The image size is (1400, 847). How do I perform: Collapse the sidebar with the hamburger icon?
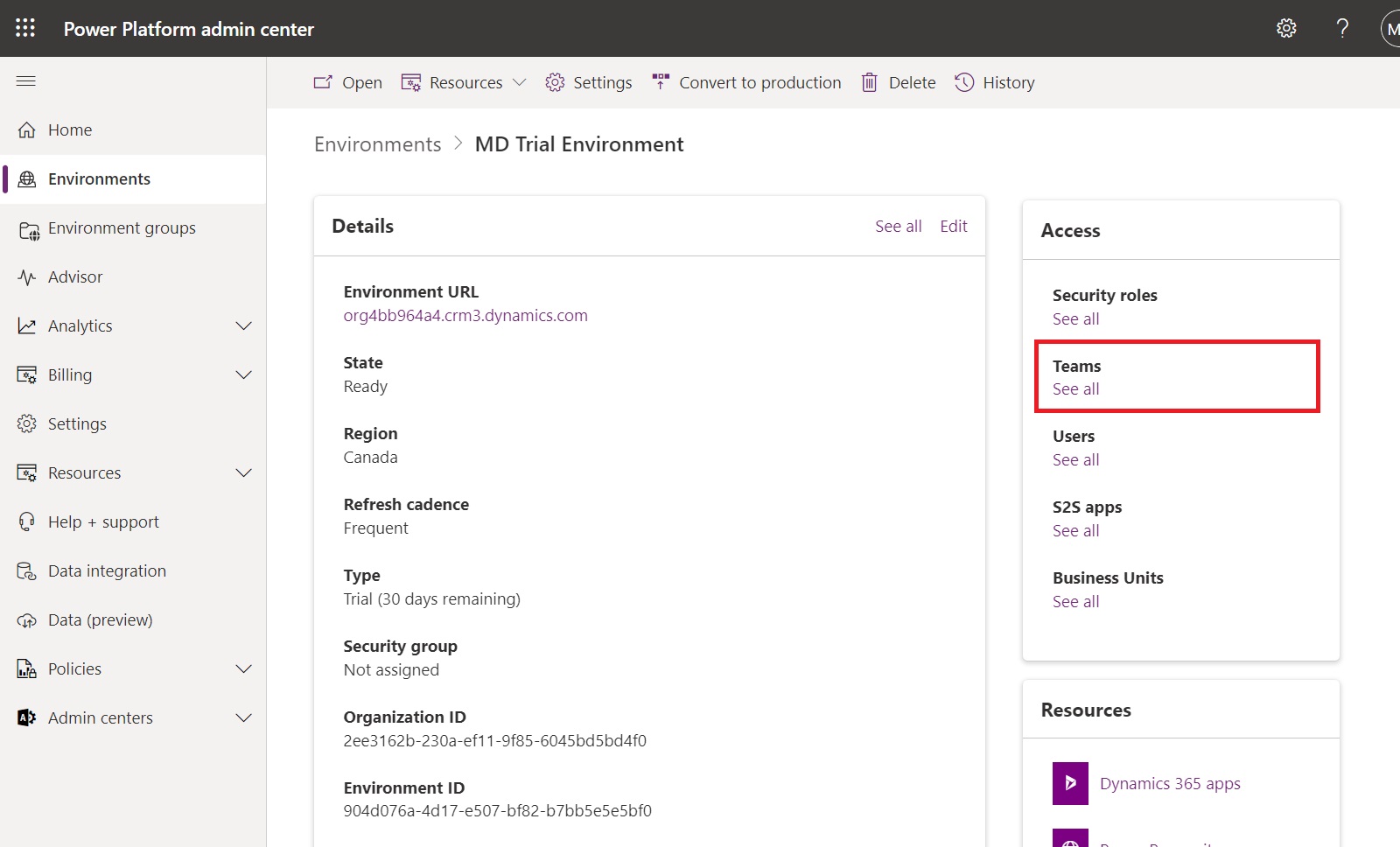pos(25,80)
